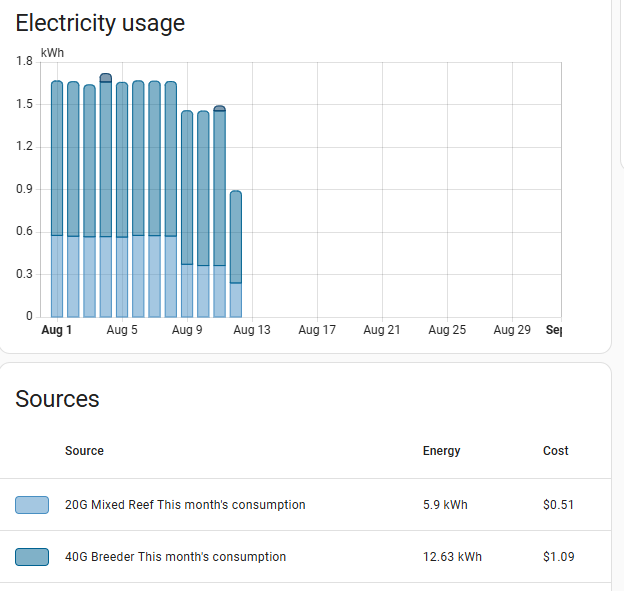
Task: Click the Aug 25 axis label
Action: (x=447, y=330)
